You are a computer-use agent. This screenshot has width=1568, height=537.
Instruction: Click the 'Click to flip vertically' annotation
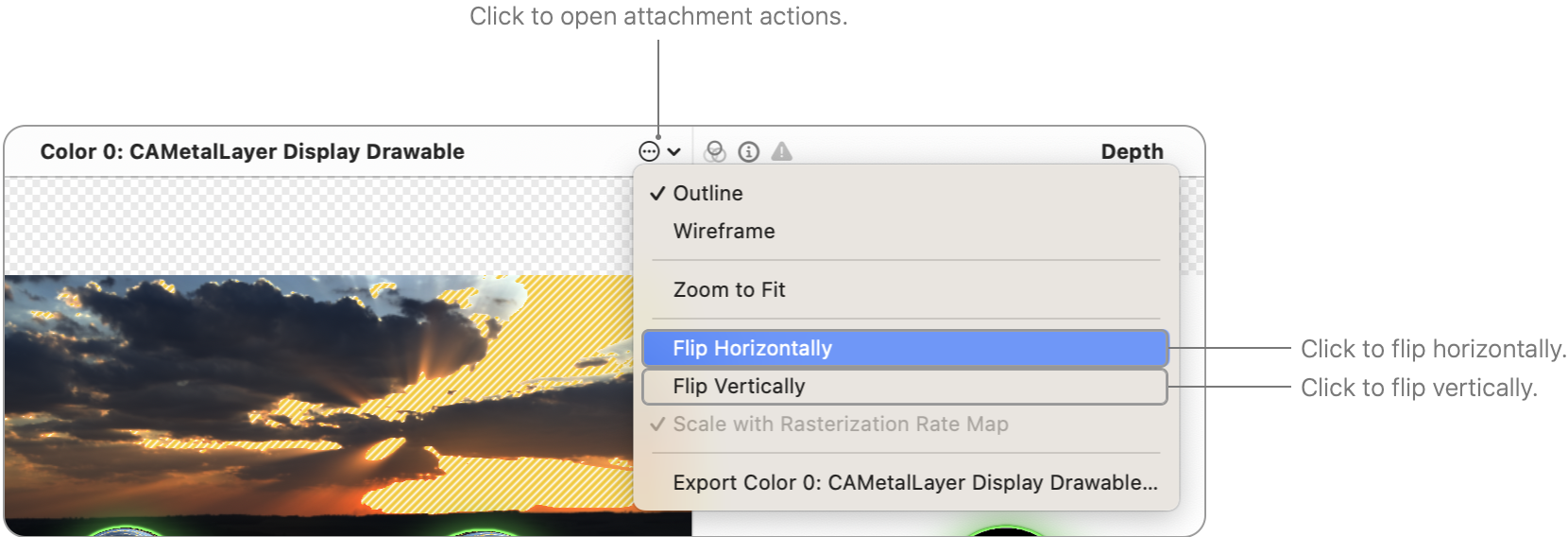1418,388
